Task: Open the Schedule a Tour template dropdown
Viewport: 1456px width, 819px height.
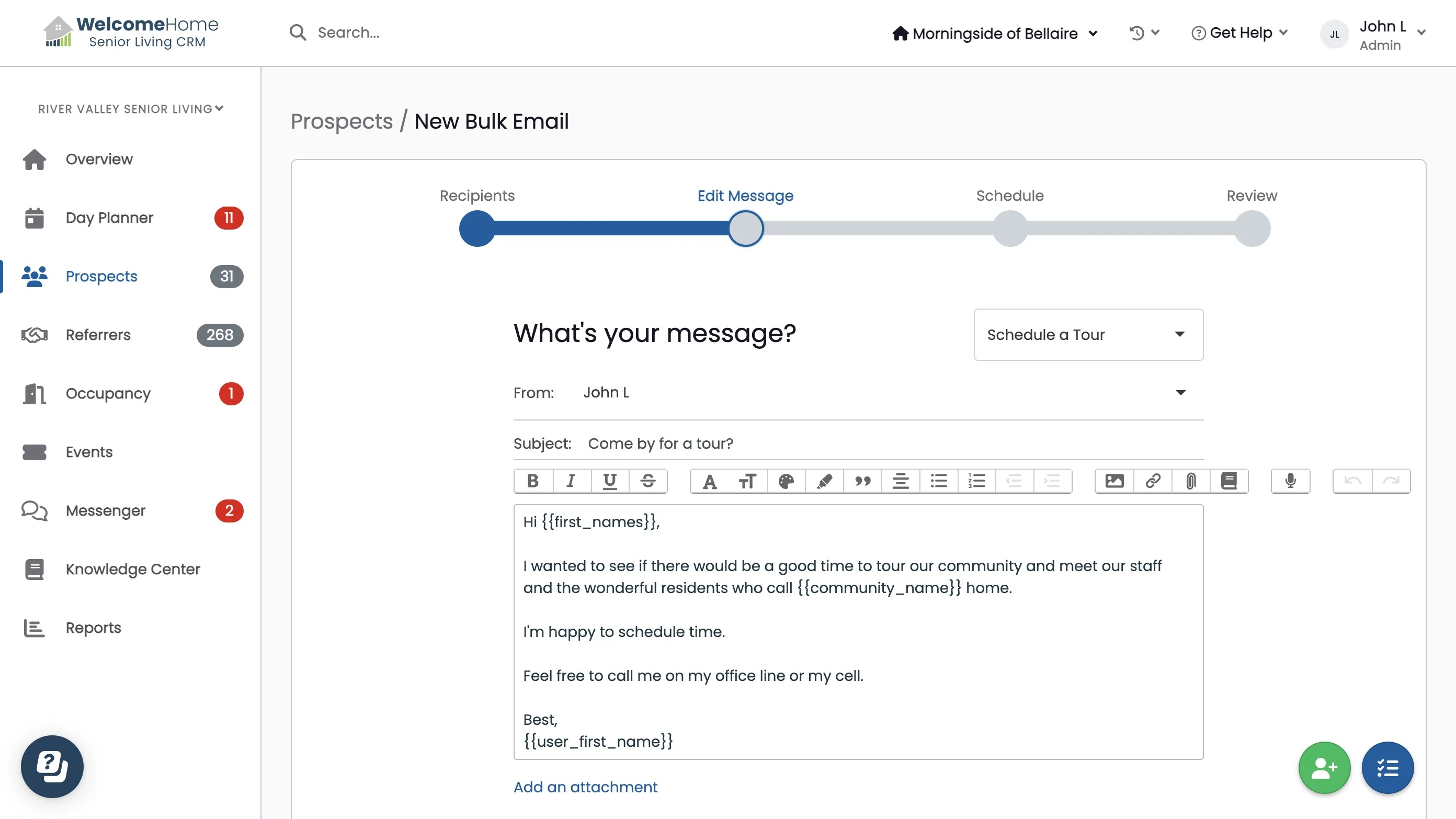Action: point(1088,335)
